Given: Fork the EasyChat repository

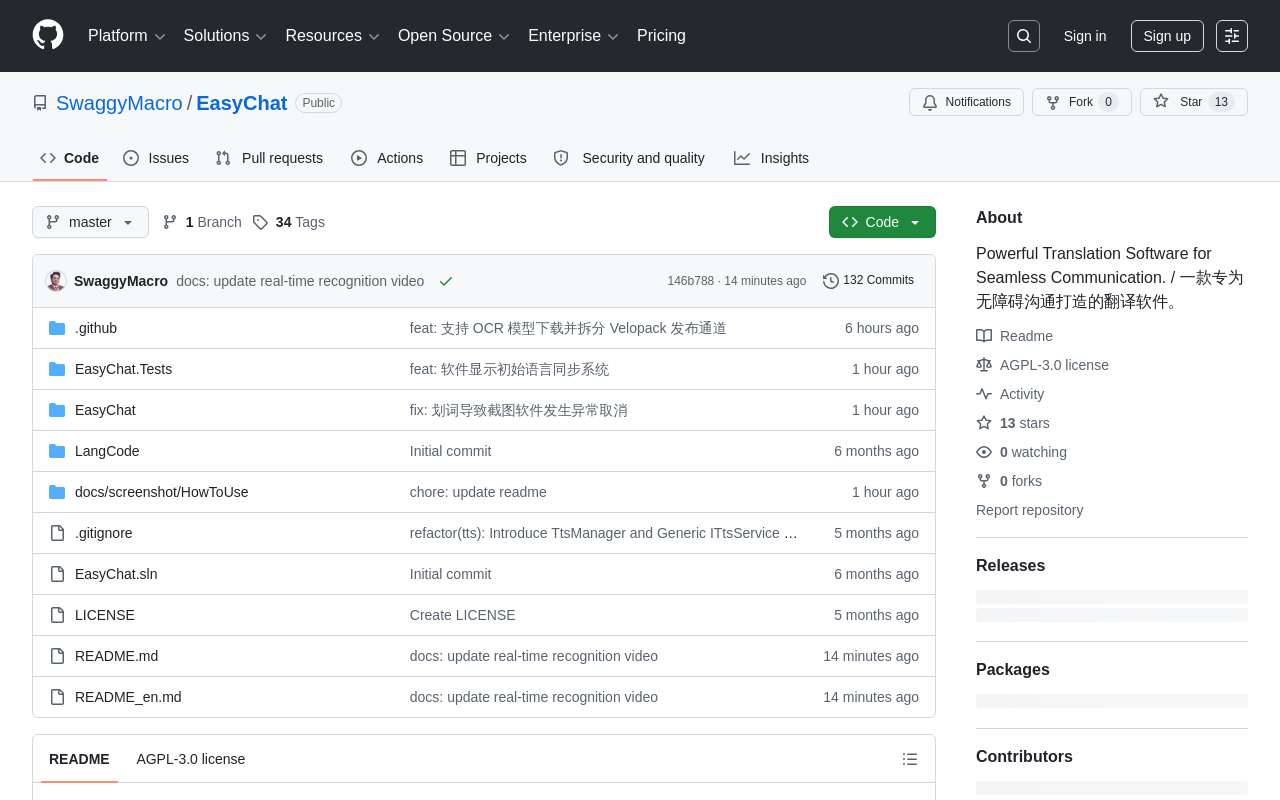Looking at the screenshot, I should (x=1082, y=102).
